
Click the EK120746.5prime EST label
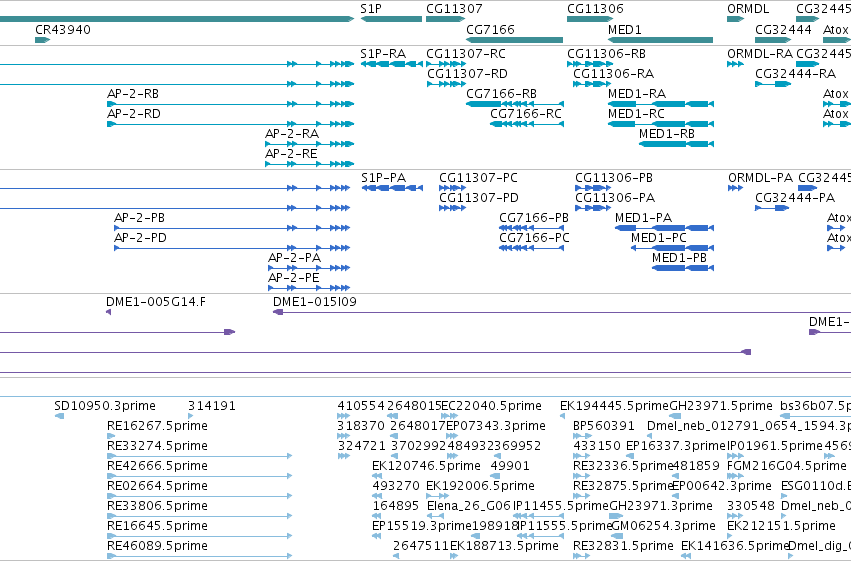click(427, 466)
